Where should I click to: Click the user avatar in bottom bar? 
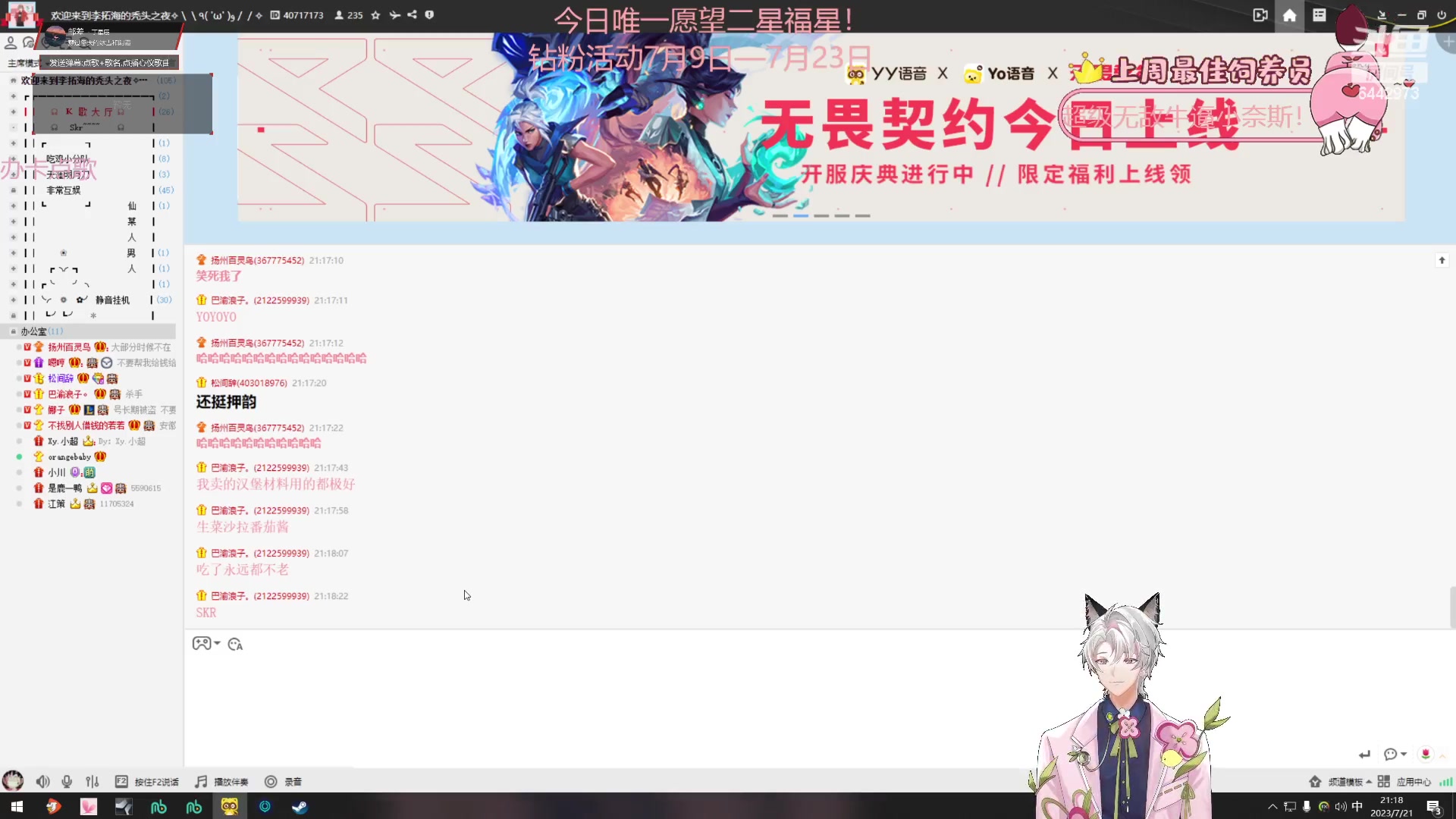click(x=13, y=781)
